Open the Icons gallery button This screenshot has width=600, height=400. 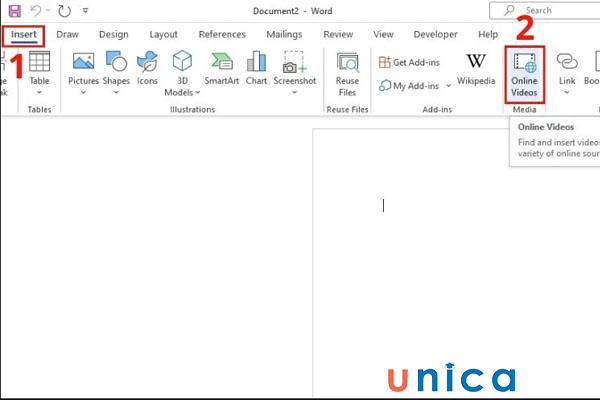click(x=147, y=70)
